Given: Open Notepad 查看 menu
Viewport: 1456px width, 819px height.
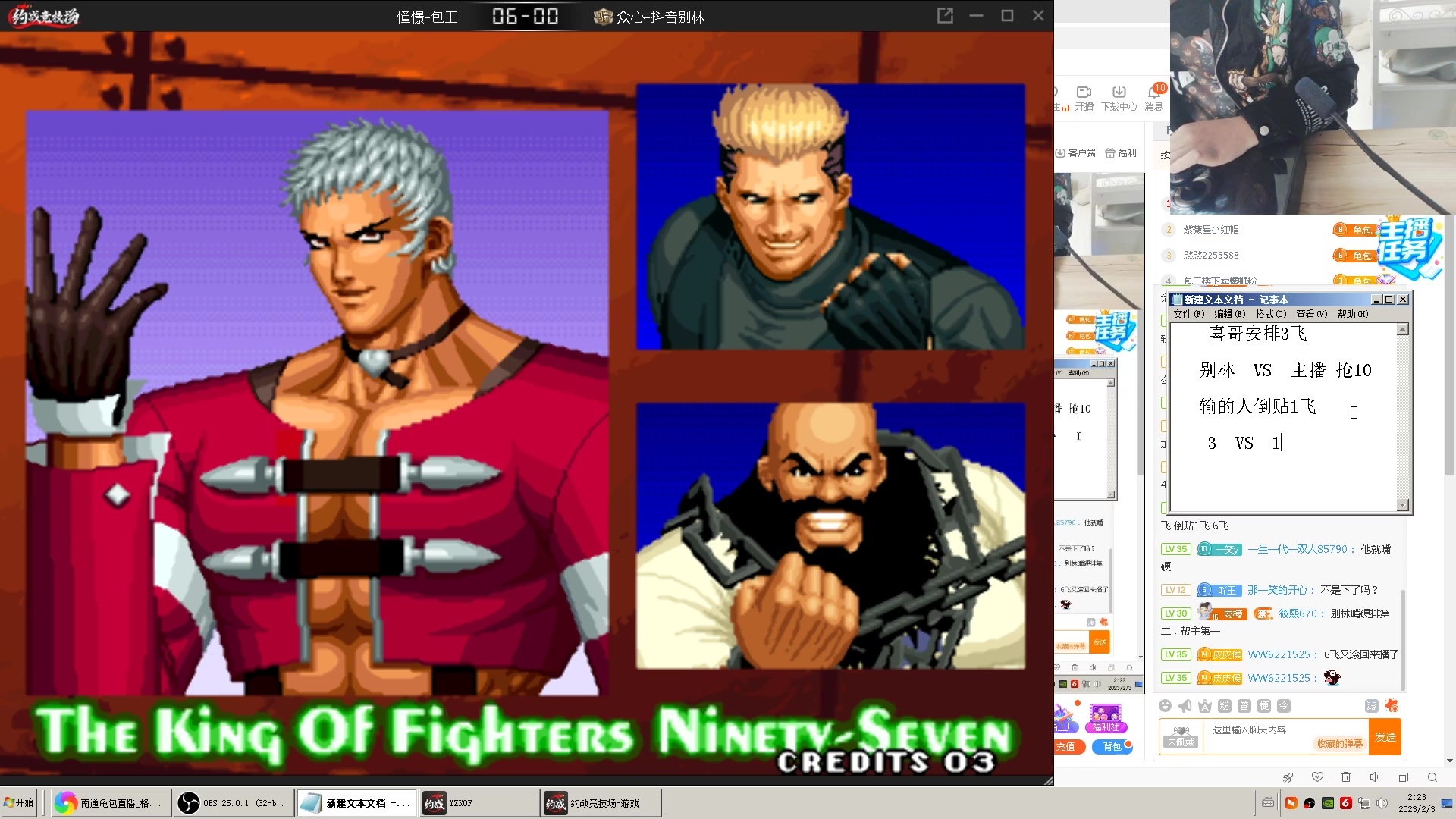Looking at the screenshot, I should coord(1312,314).
